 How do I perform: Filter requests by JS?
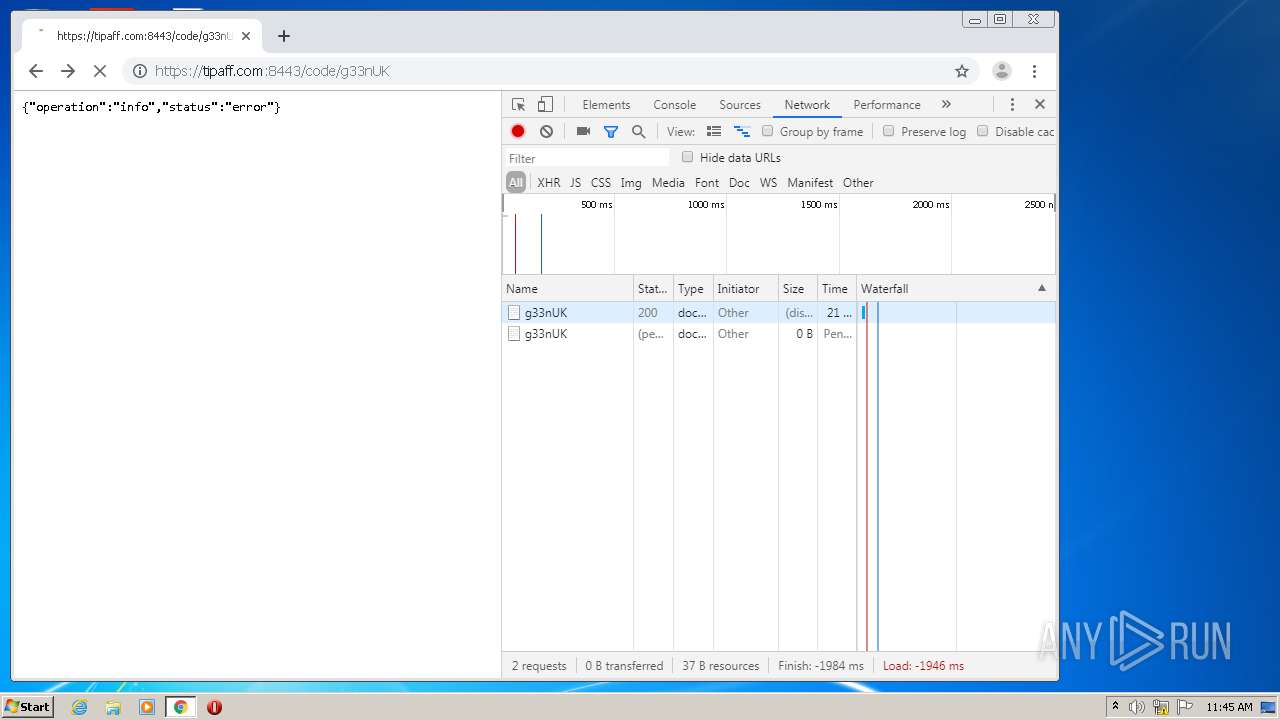click(x=575, y=182)
